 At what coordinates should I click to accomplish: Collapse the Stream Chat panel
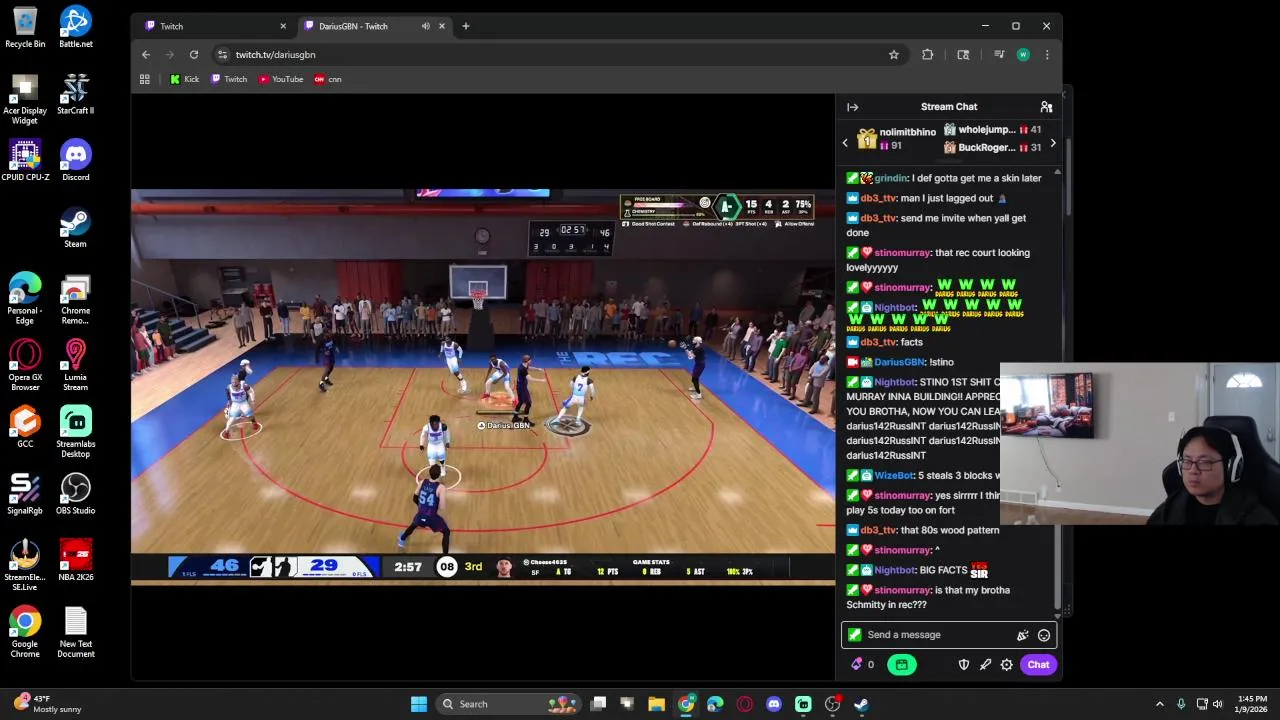(852, 107)
